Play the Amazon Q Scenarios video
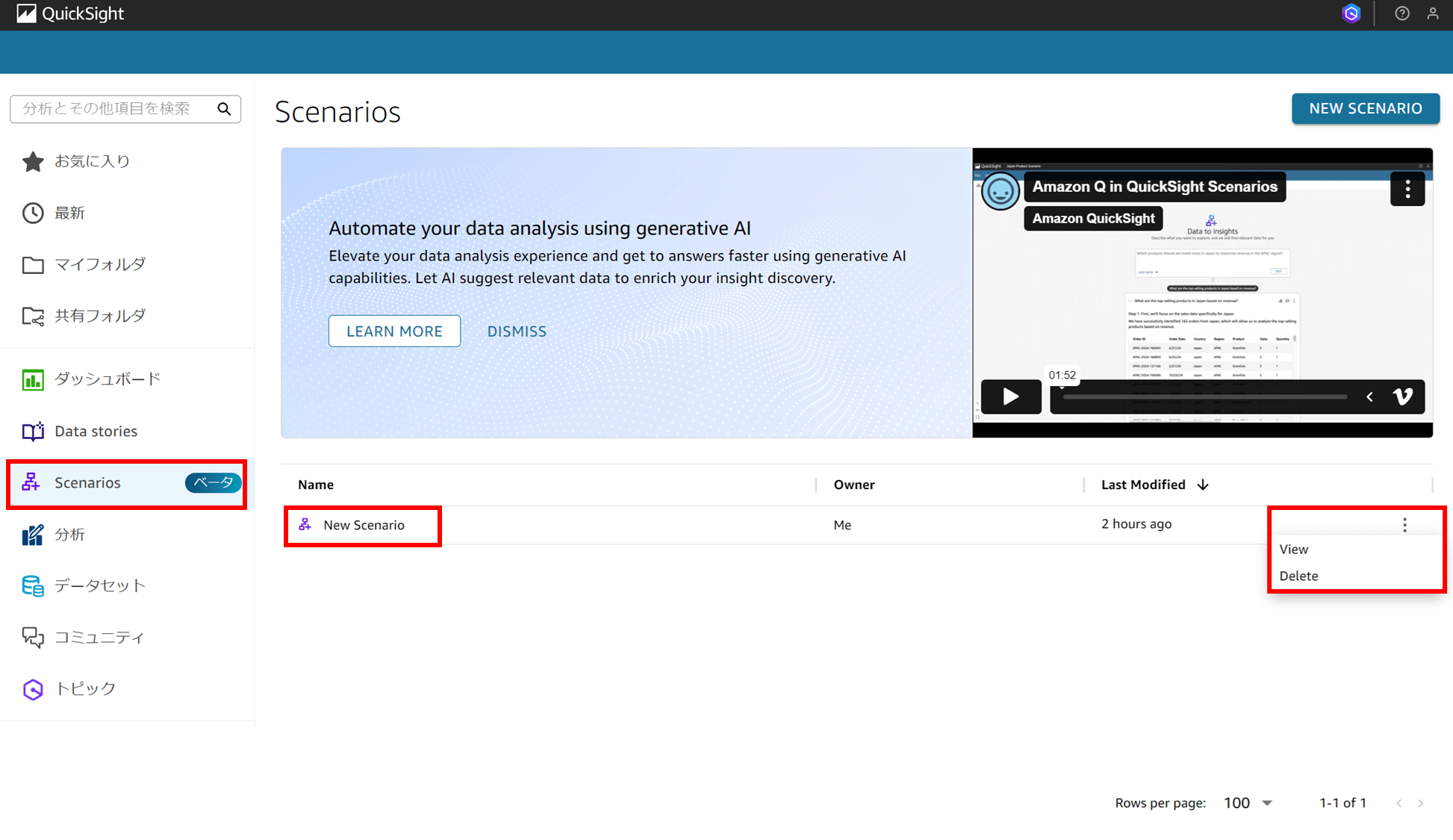The width and height of the screenshot is (1453, 840). 1011,396
